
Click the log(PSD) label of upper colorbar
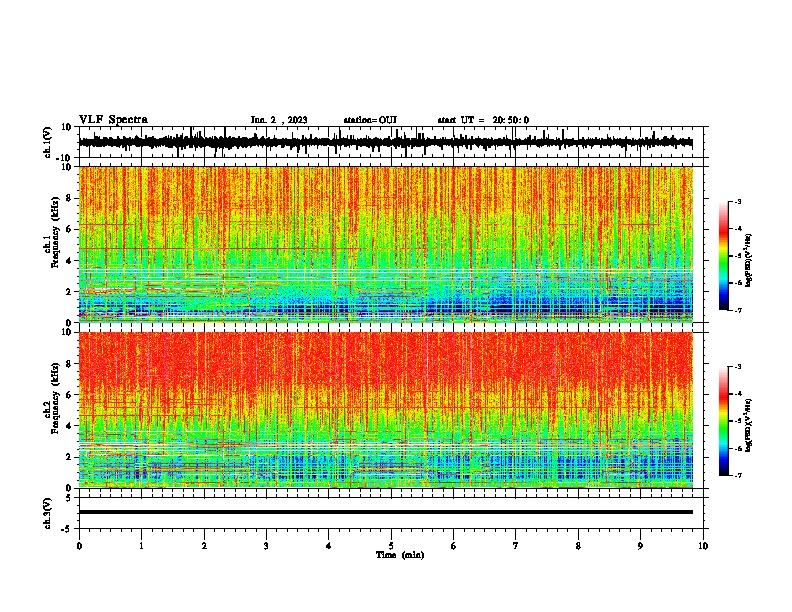click(x=750, y=260)
